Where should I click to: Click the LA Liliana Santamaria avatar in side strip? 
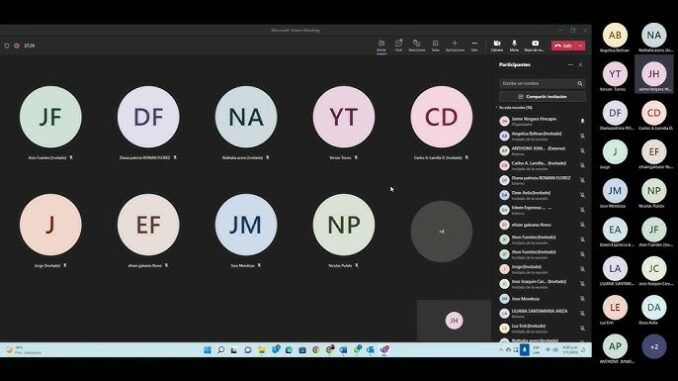coord(615,269)
